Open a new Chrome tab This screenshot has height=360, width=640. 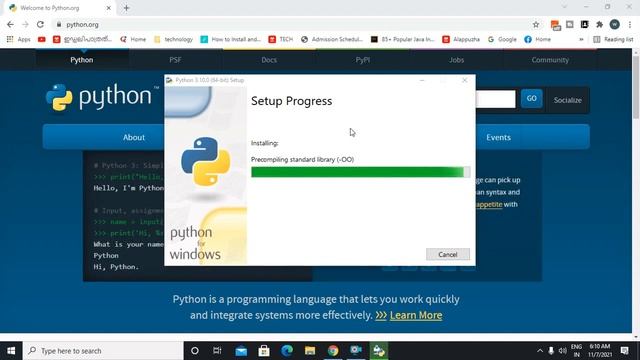click(x=126, y=8)
